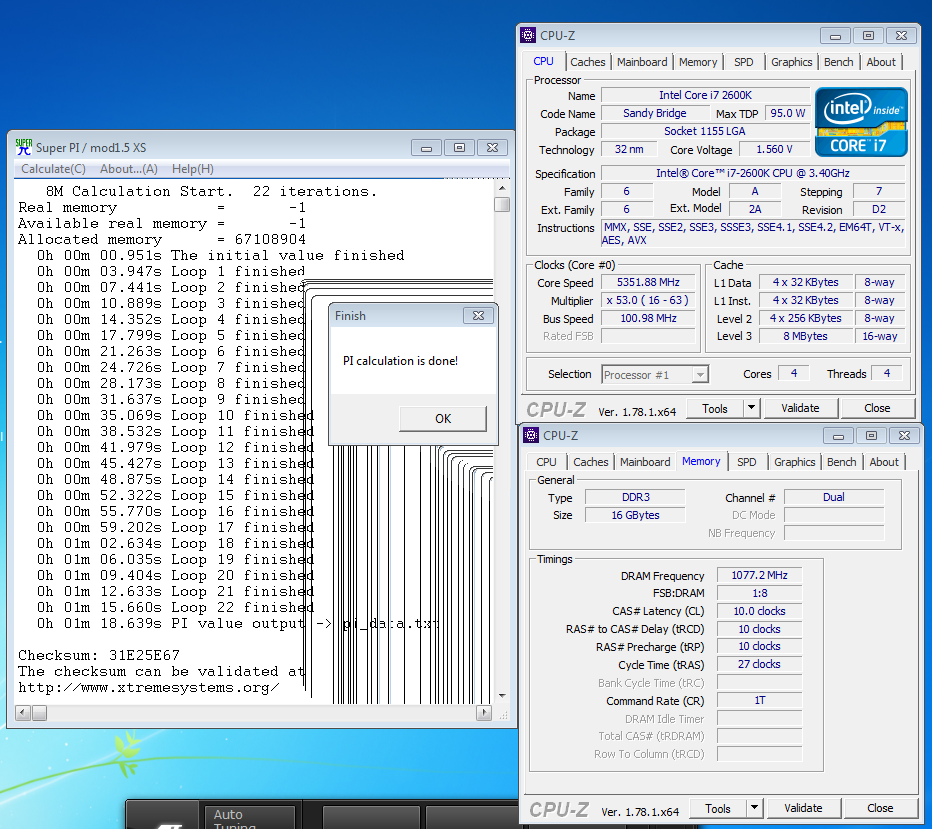Open the Help(H) menu in Super PI
Screen dimensions: 932x829
pos(193,169)
